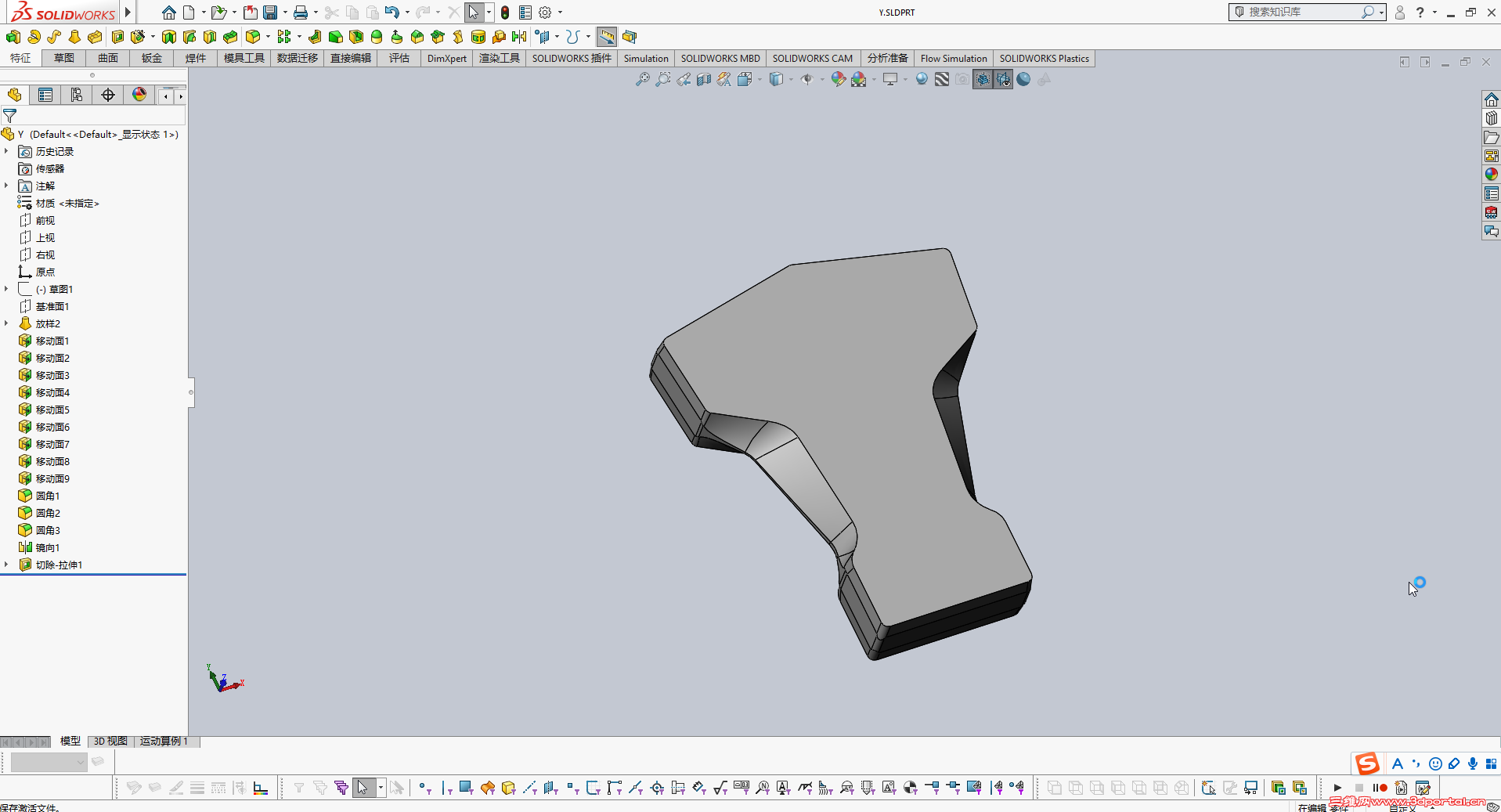Click the 搜索知识库 search field
The image size is (1501, 812).
[1302, 12]
